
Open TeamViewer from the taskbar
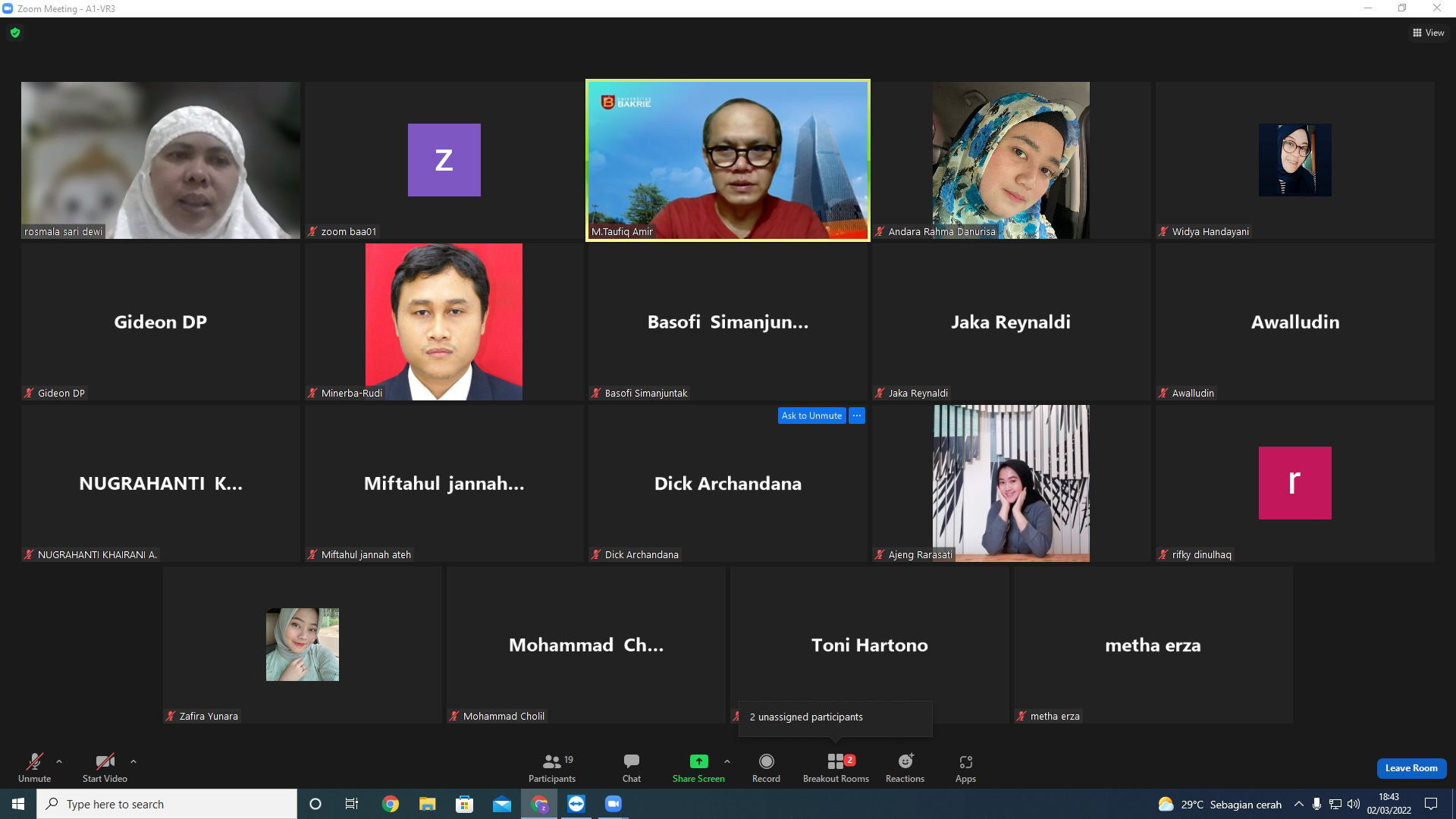[576, 804]
